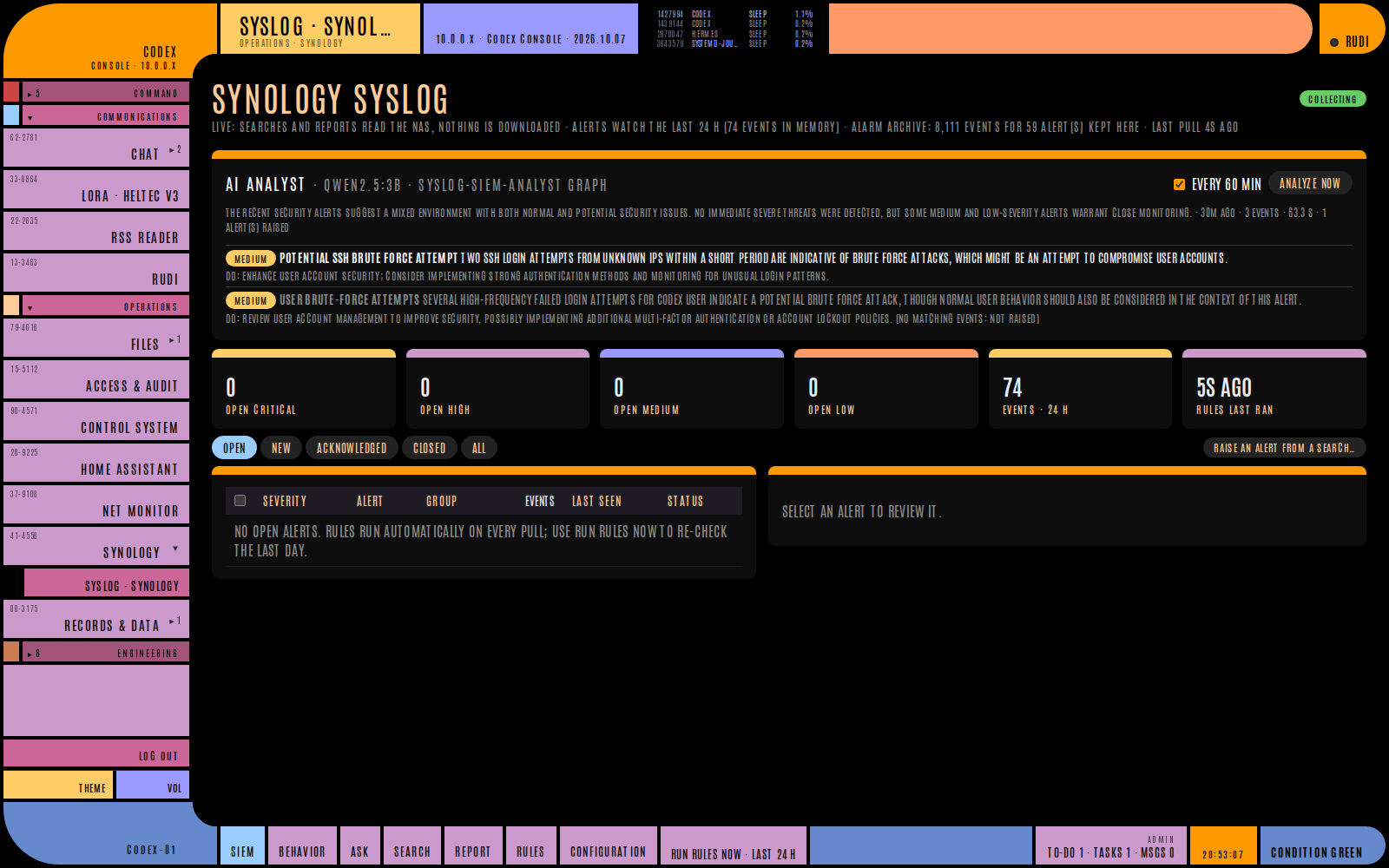Switch to the Rules tab
1389x868 pixels.
coord(530,845)
